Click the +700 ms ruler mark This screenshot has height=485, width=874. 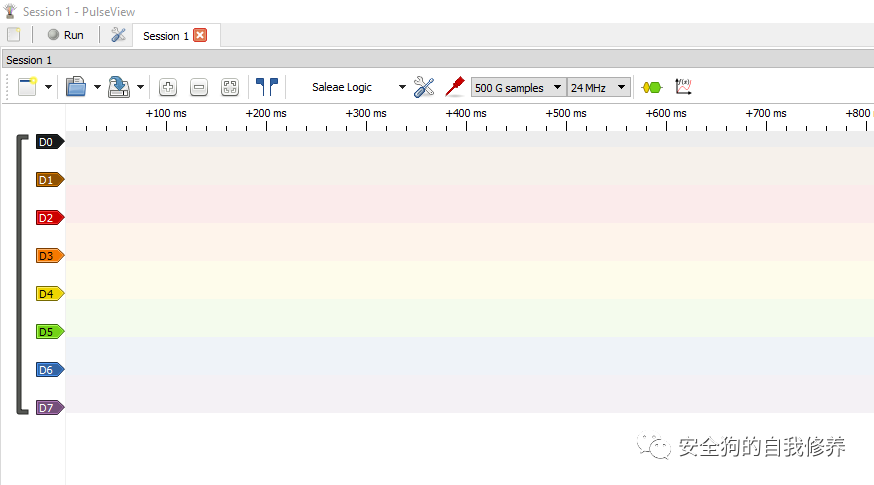pyautogui.click(x=766, y=113)
